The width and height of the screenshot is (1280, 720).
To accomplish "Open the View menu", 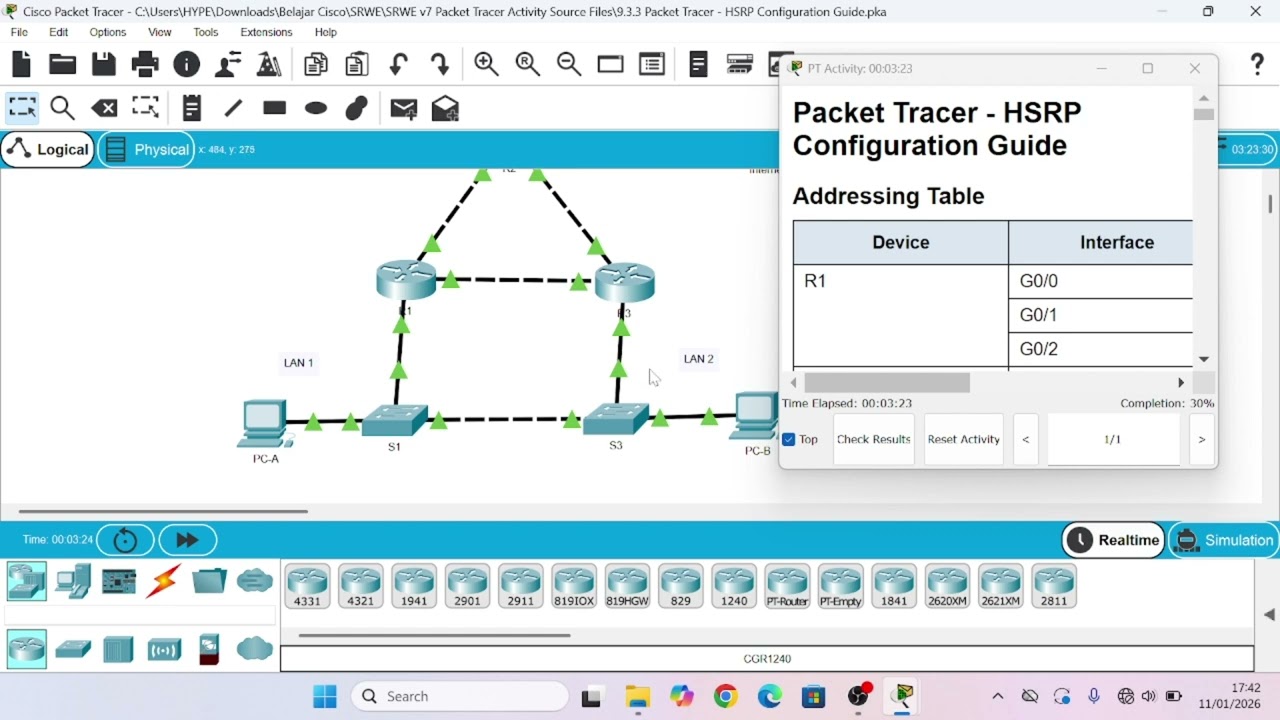I will (160, 32).
